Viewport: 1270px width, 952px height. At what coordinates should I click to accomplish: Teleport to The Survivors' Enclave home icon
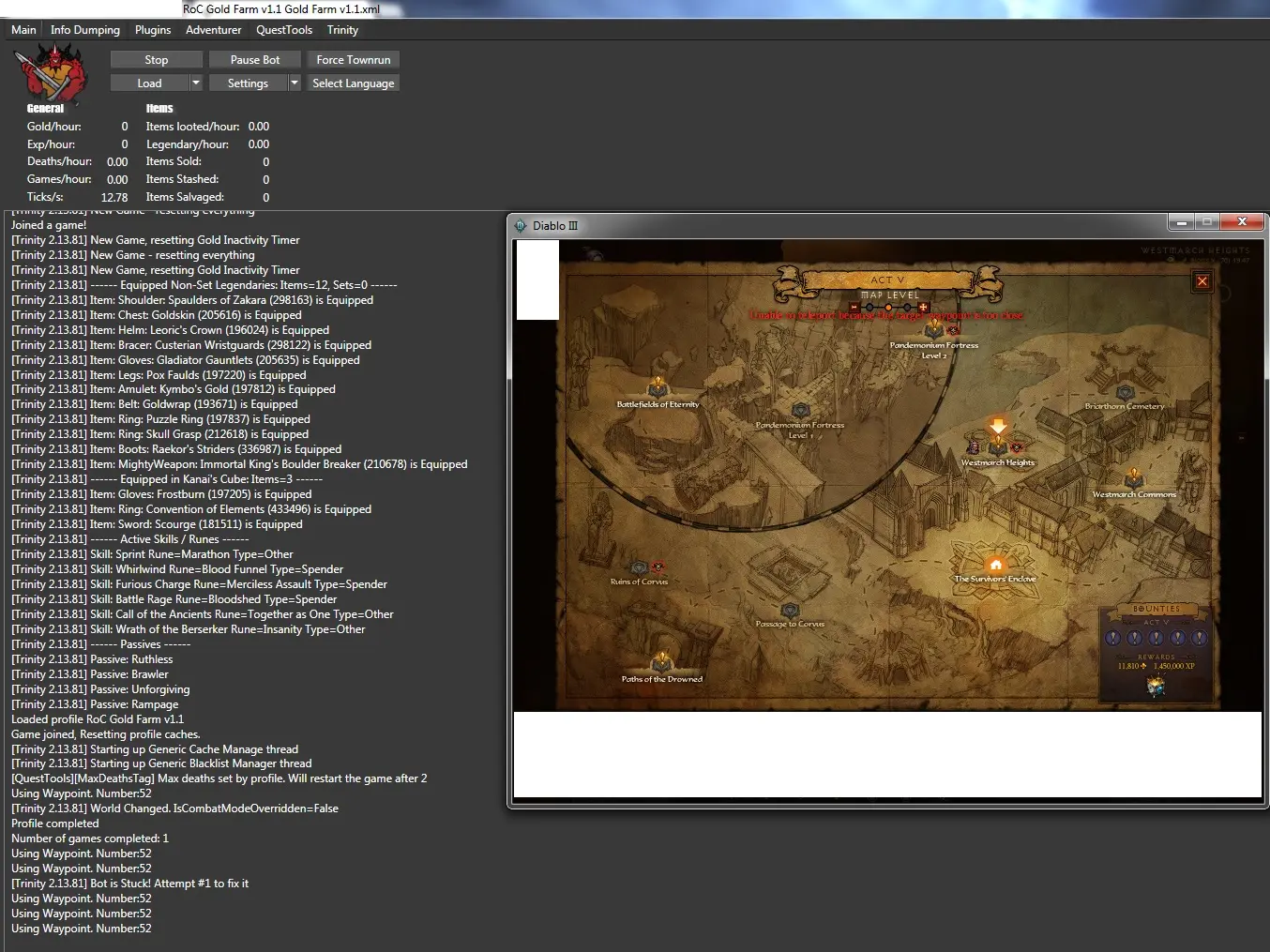pyautogui.click(x=996, y=563)
